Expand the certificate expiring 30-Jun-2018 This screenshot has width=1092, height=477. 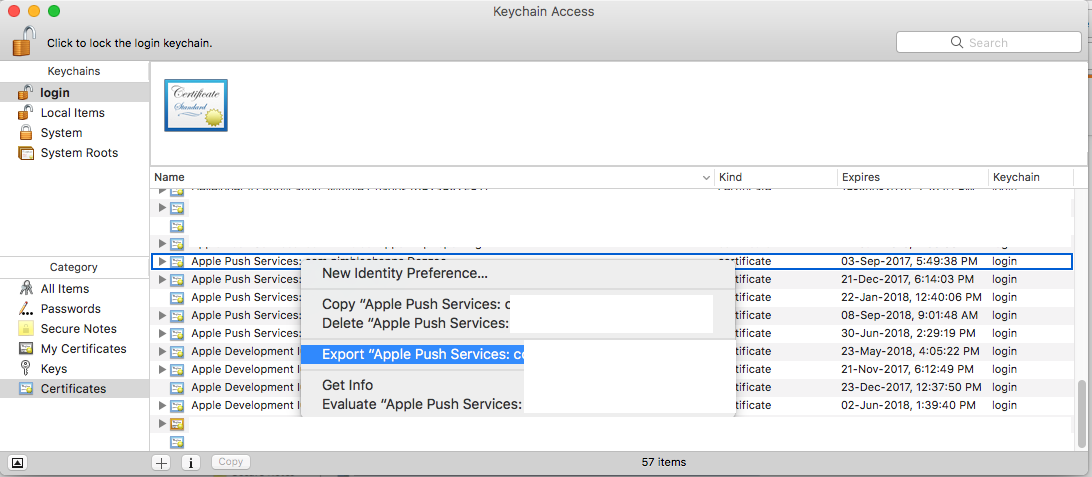(x=162, y=334)
